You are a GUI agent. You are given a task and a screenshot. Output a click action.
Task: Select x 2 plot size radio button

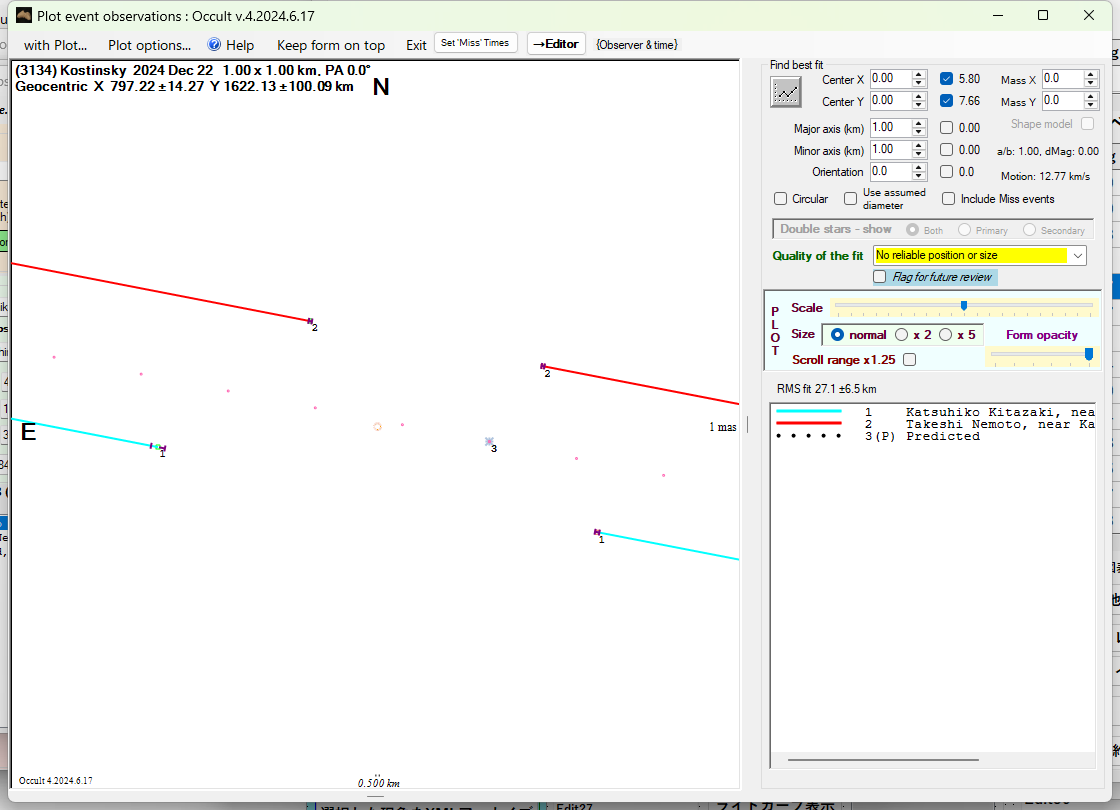coord(902,335)
